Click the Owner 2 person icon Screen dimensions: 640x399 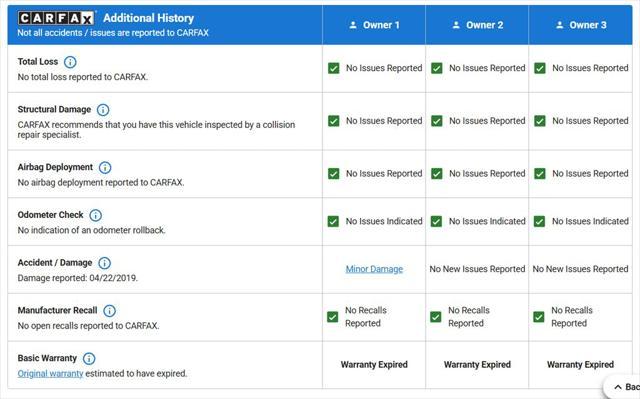coord(456,25)
